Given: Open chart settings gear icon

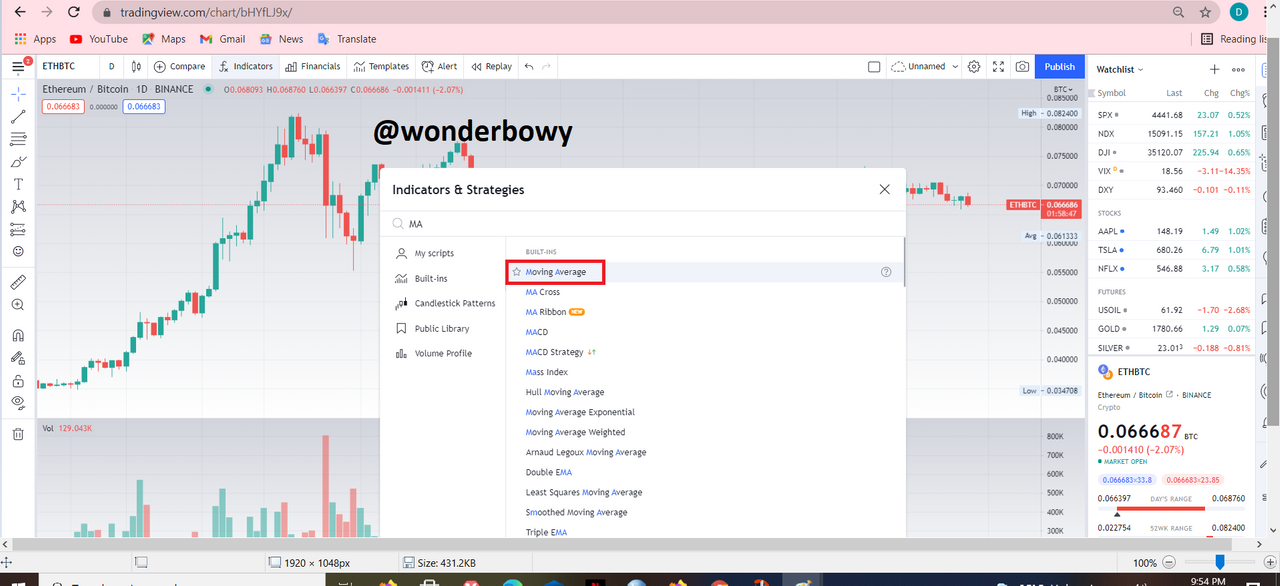Looking at the screenshot, I should tap(974, 67).
